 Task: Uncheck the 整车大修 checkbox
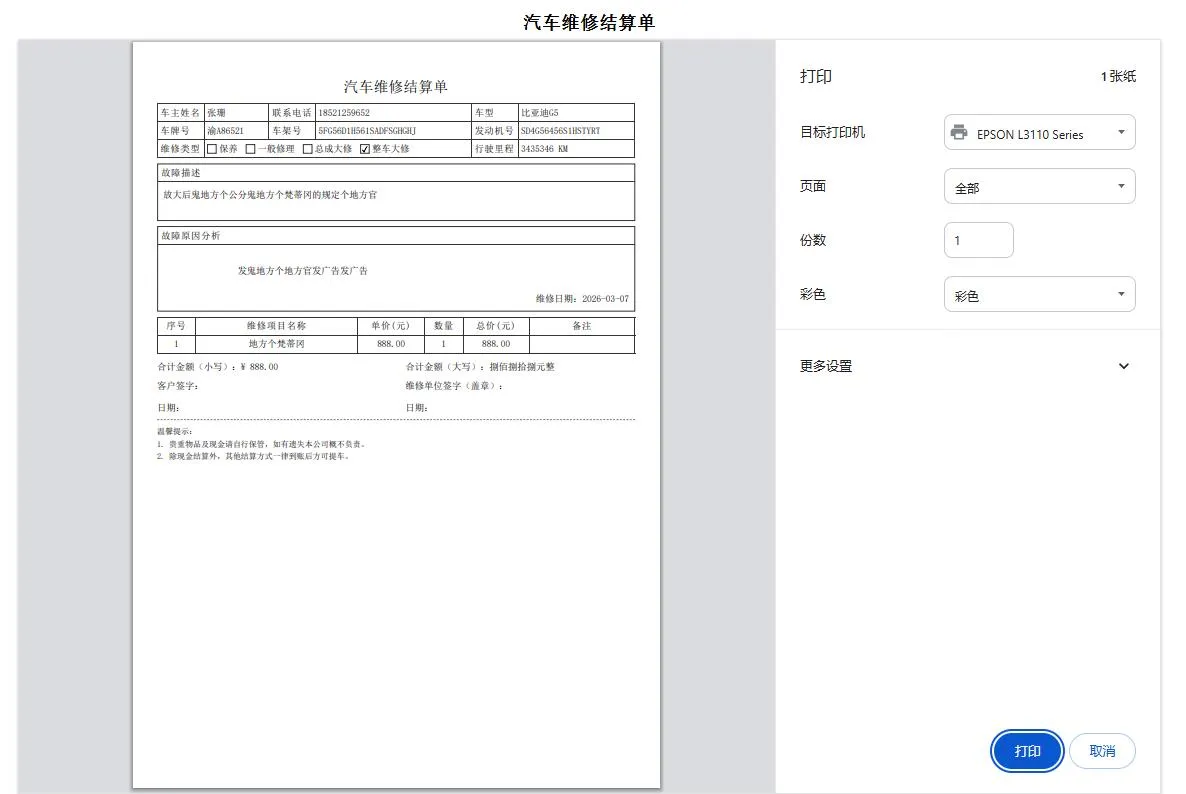pos(364,148)
